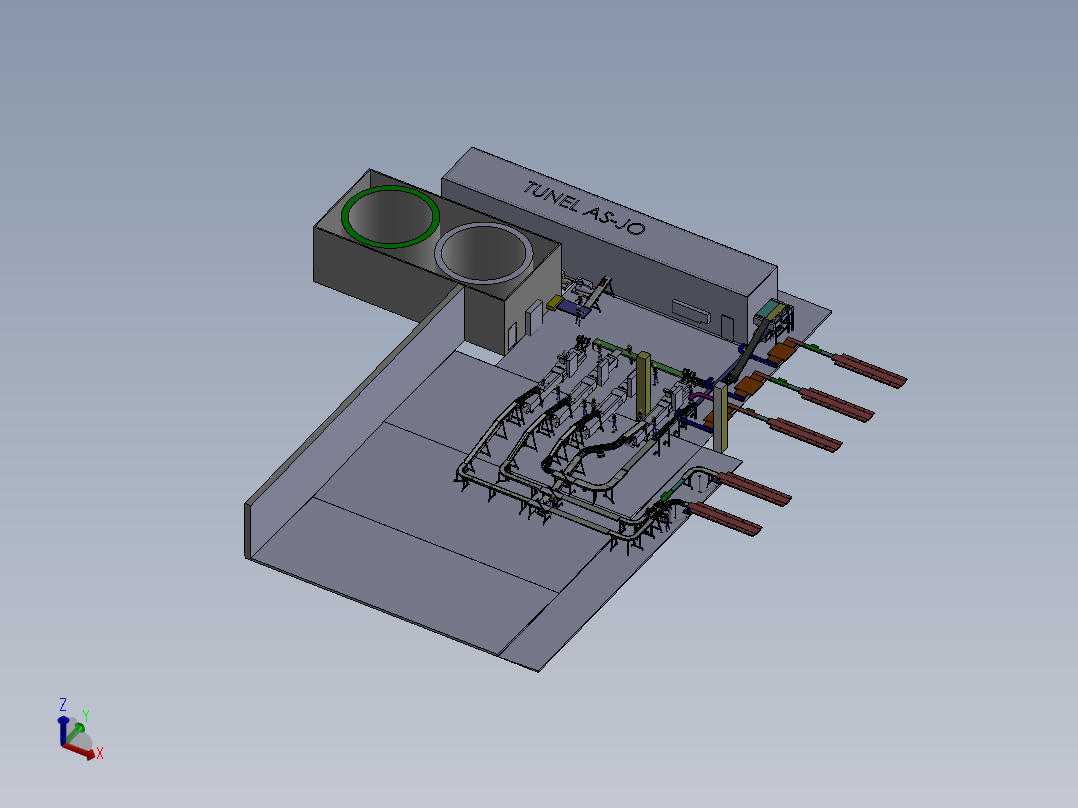1078x808 pixels.
Task: Click the blue Z axis of the triad
Action: point(63,730)
